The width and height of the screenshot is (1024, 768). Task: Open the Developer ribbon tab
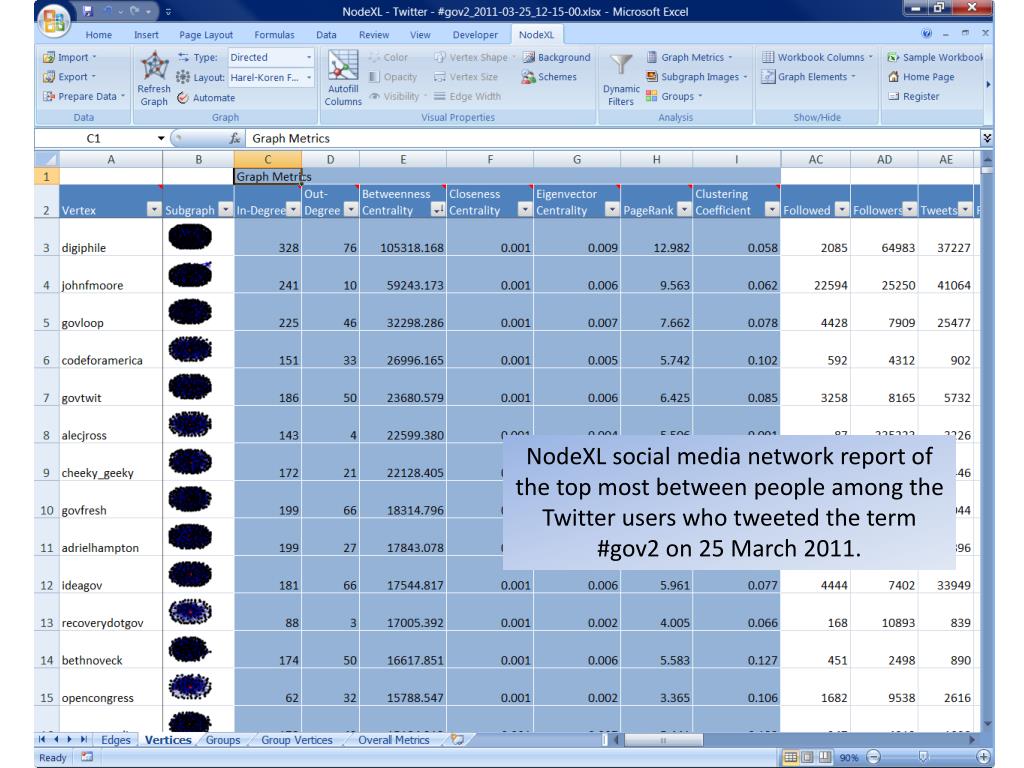(x=475, y=35)
